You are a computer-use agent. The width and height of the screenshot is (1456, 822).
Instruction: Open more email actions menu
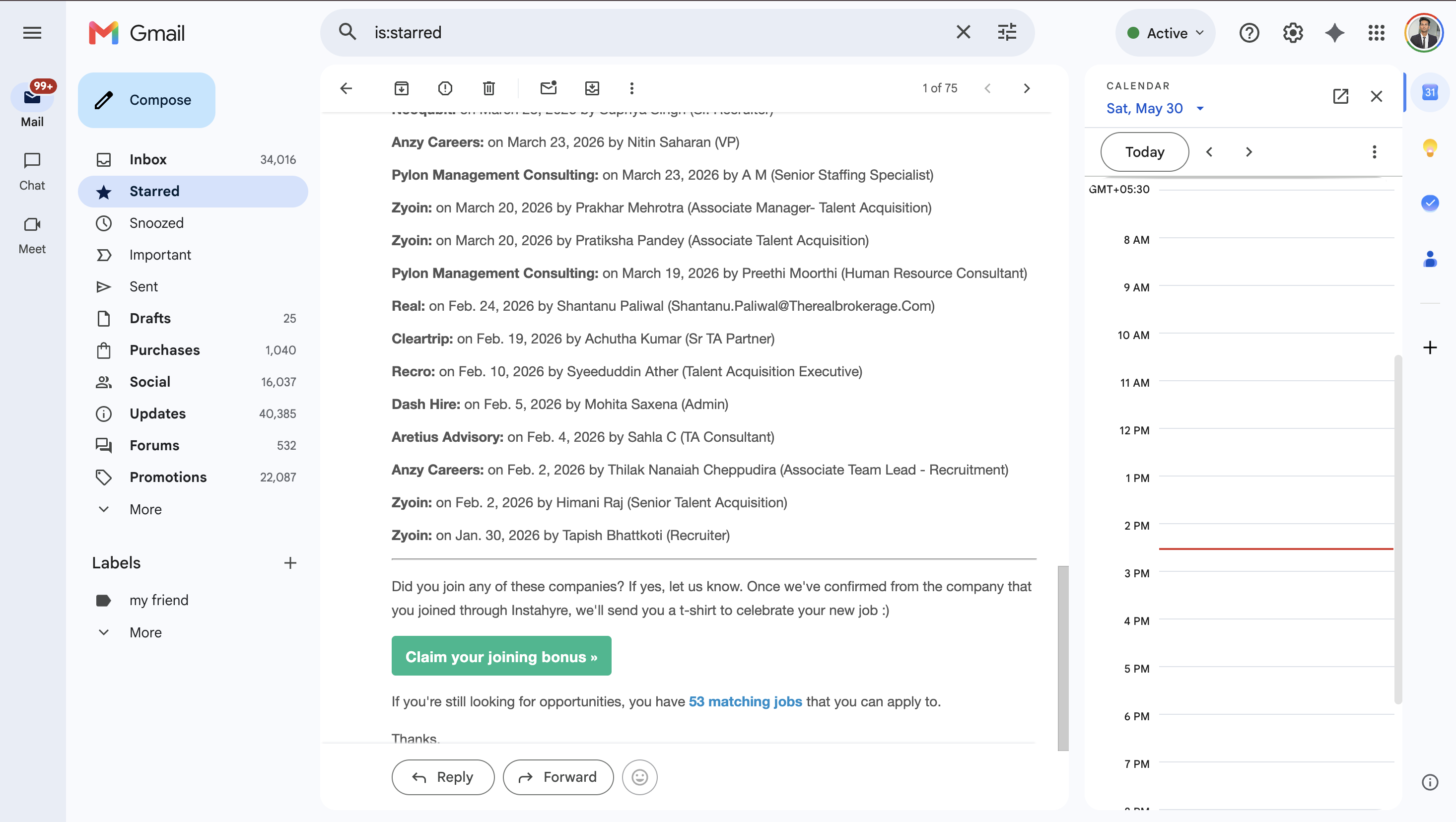(x=632, y=88)
